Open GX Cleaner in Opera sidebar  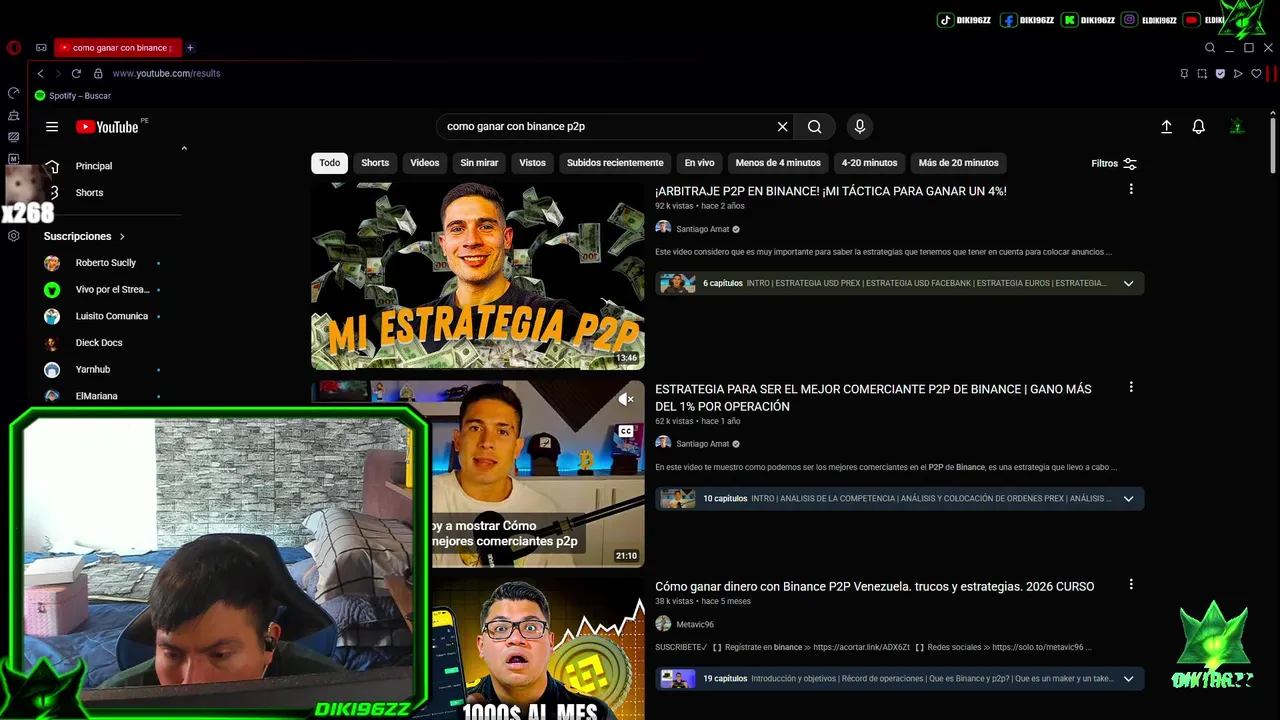coord(14,115)
